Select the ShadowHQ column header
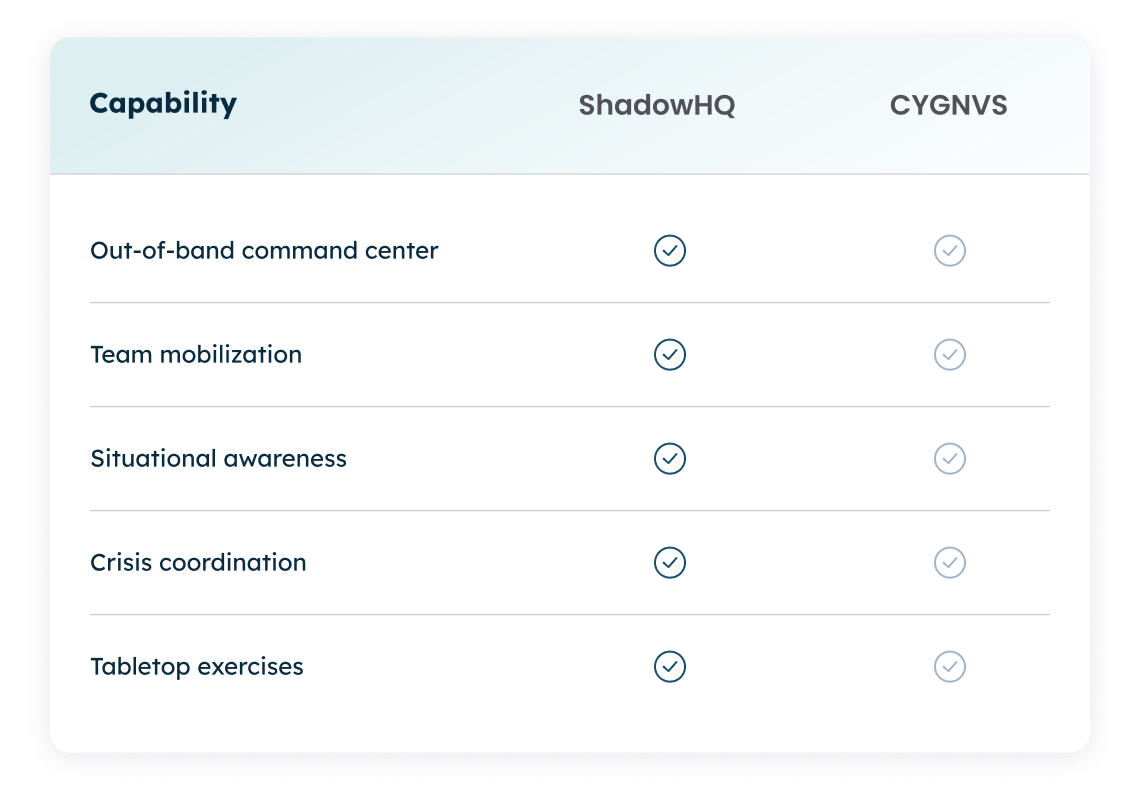The image size is (1140, 790). tap(656, 105)
